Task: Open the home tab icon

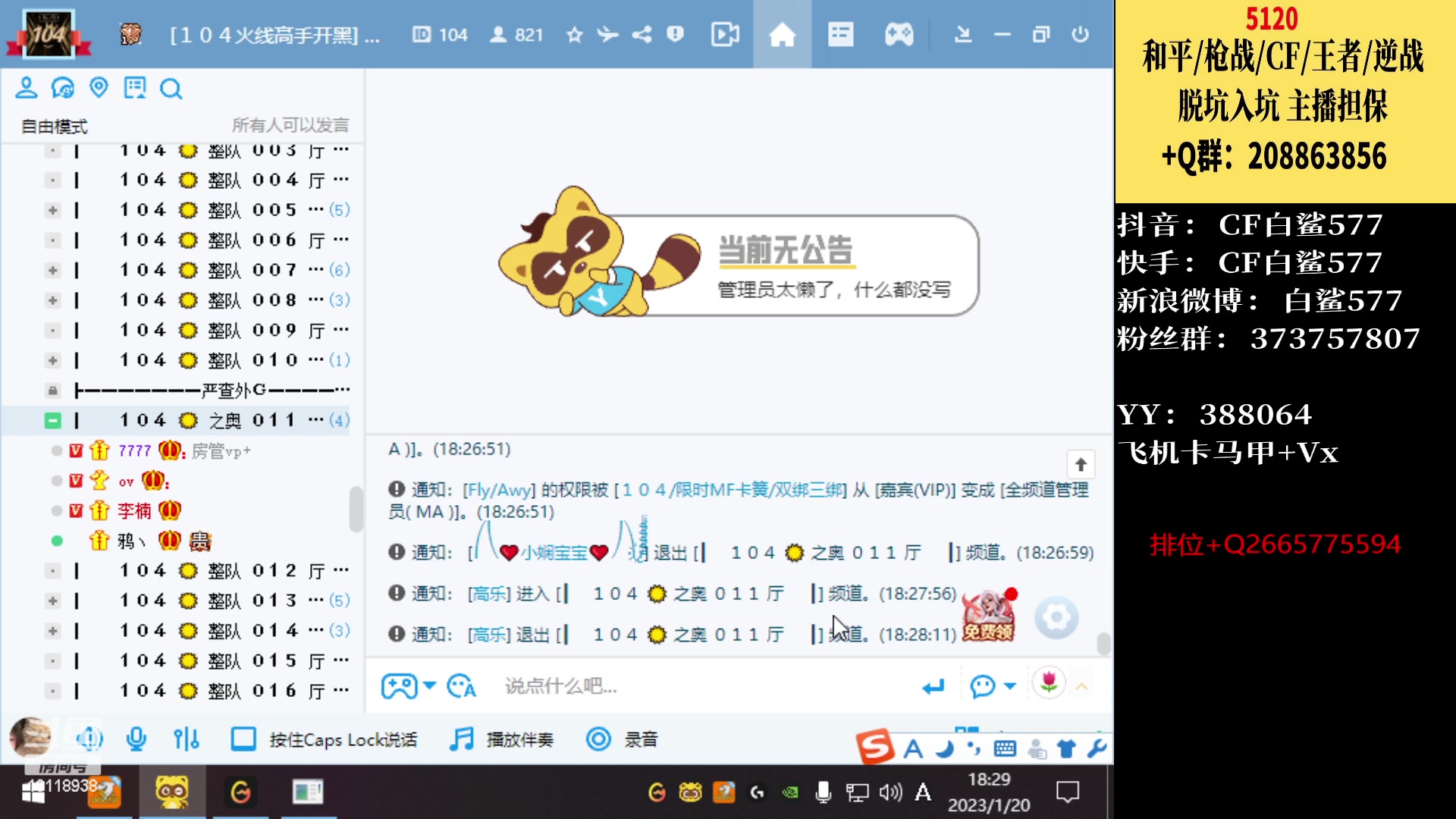Action: [782, 35]
